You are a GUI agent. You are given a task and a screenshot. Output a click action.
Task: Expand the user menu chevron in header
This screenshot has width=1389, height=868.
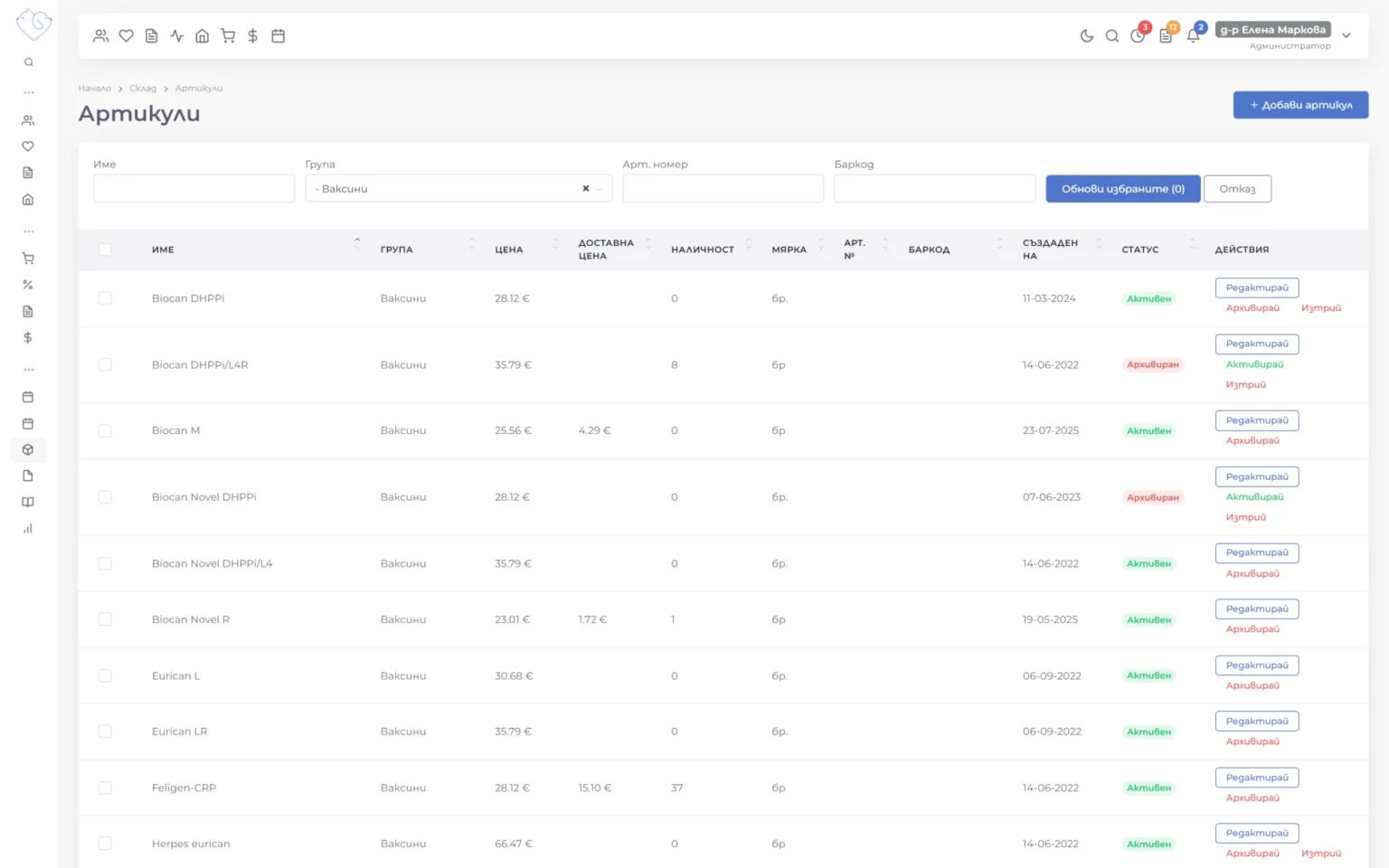click(1346, 36)
